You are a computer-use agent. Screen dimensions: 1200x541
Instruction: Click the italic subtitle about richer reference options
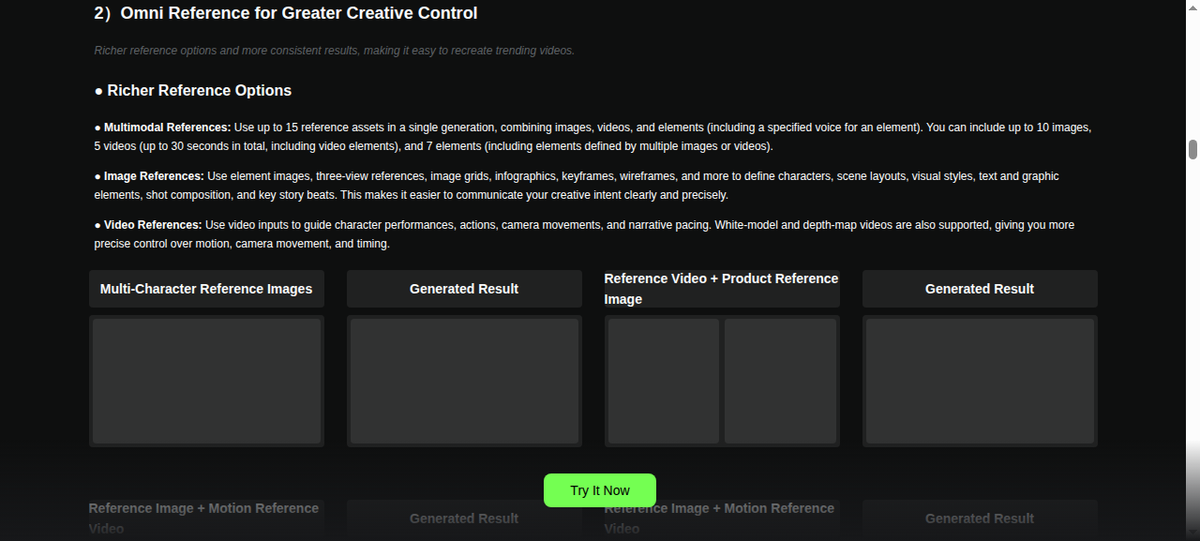click(335, 50)
